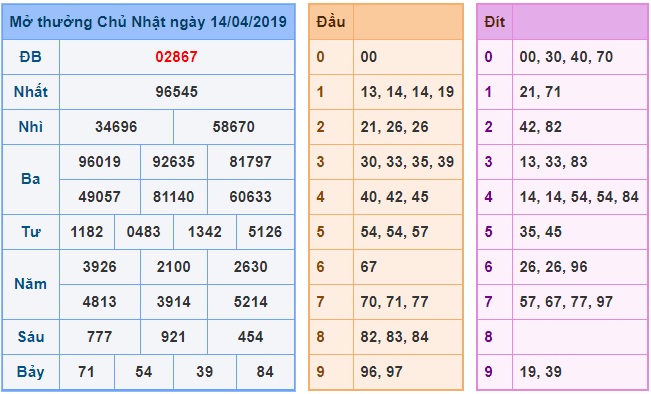
Task: Select the Năm prize number 5214
Action: (x=250, y=301)
